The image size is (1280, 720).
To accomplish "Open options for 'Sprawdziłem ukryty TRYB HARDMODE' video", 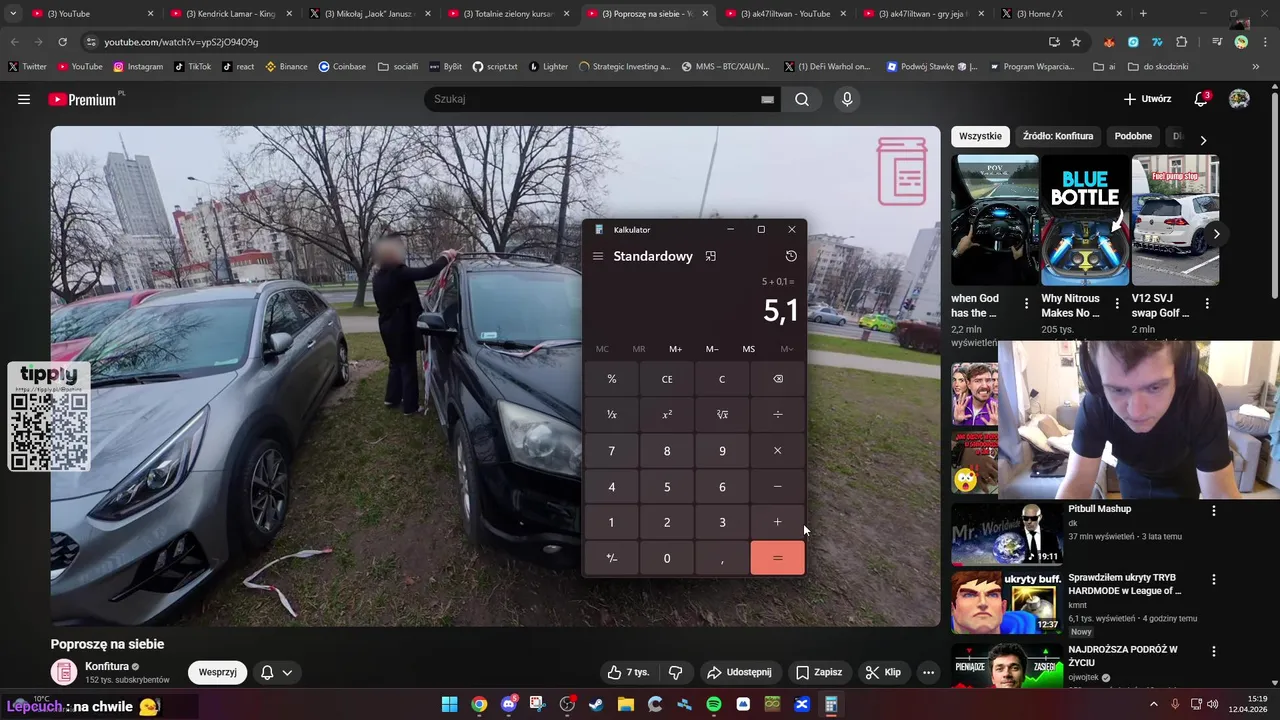I will [x=1214, y=580].
